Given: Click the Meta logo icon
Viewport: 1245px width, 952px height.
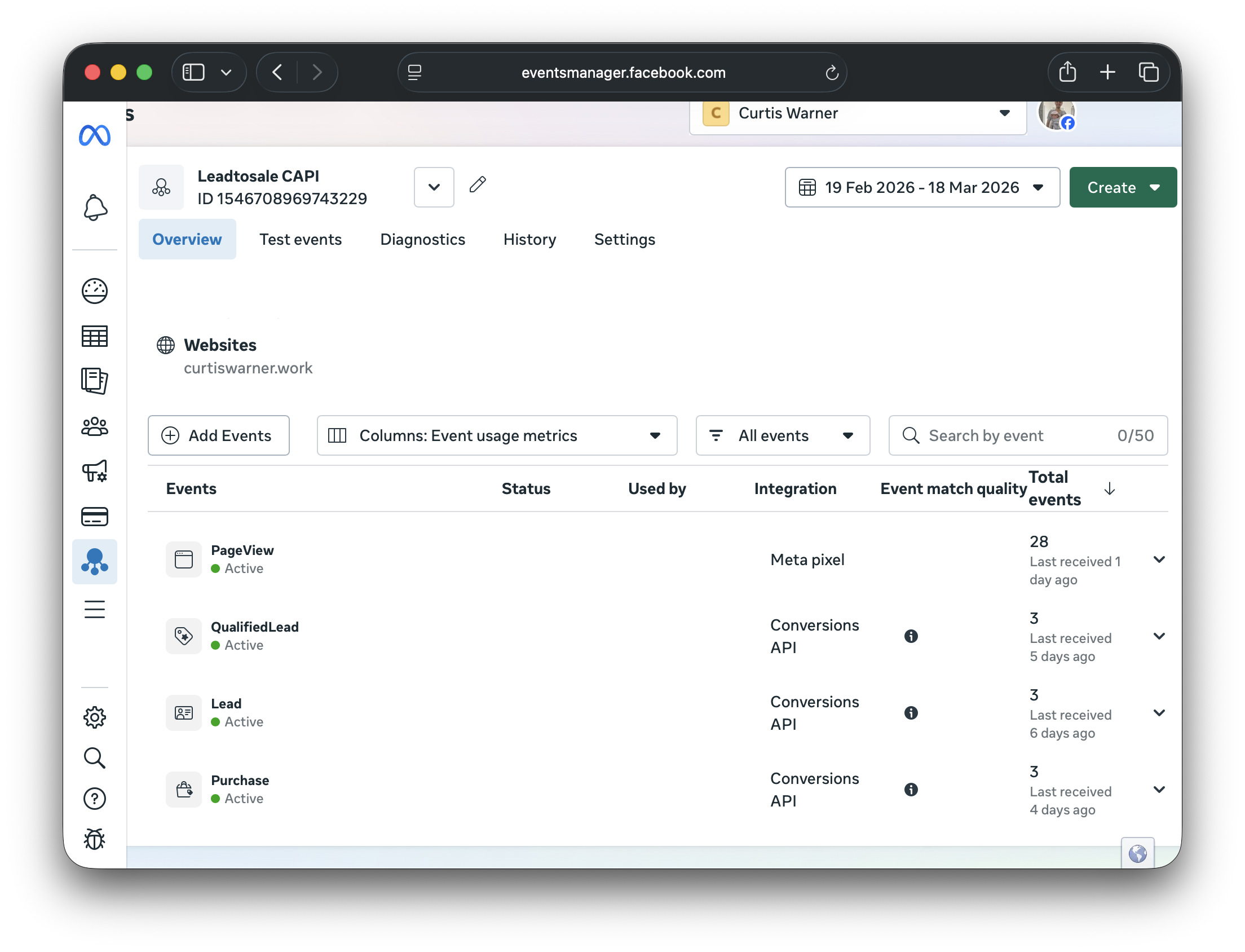Looking at the screenshot, I should point(95,136).
